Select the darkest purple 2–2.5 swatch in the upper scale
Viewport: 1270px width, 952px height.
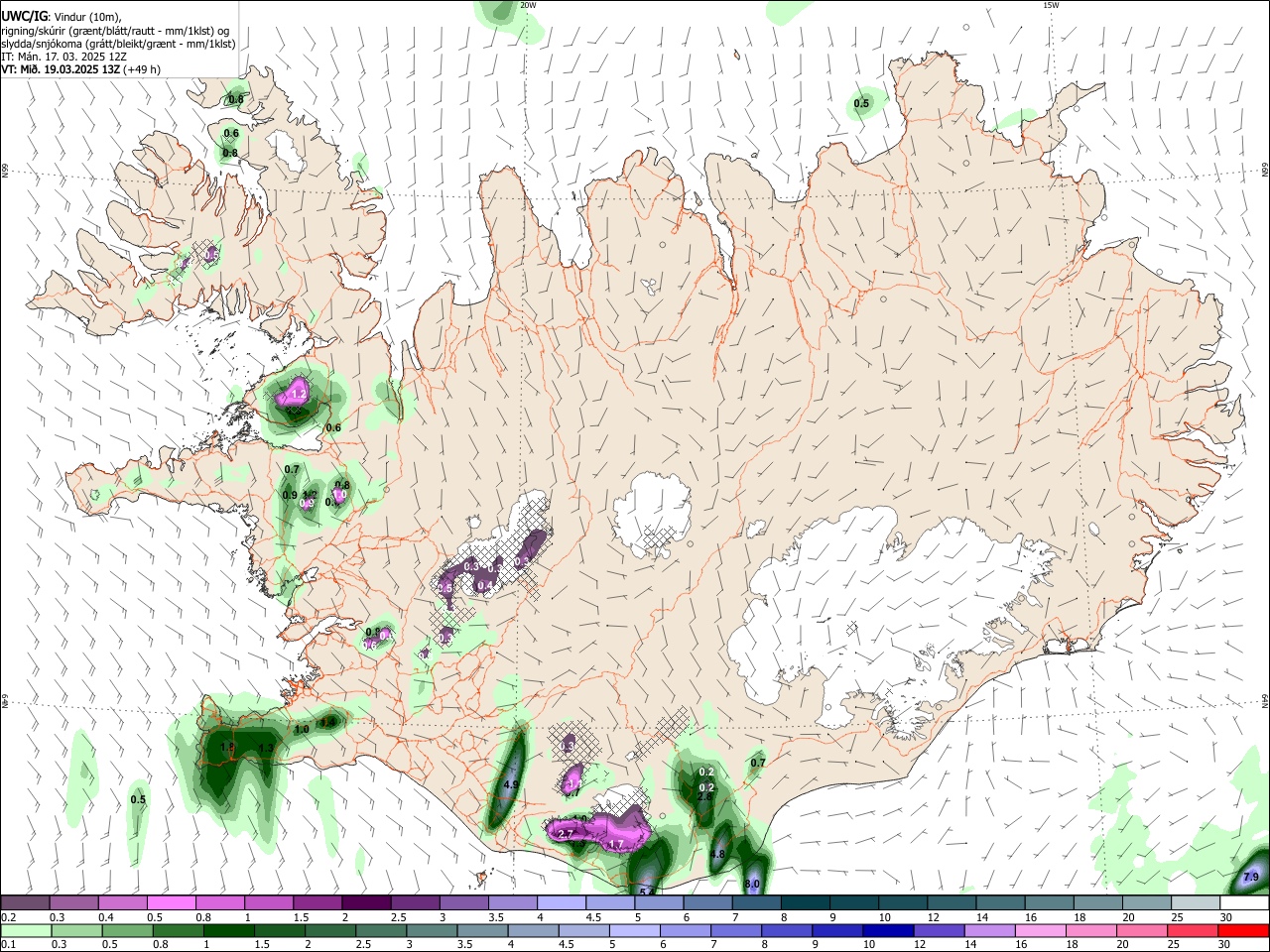366,902
